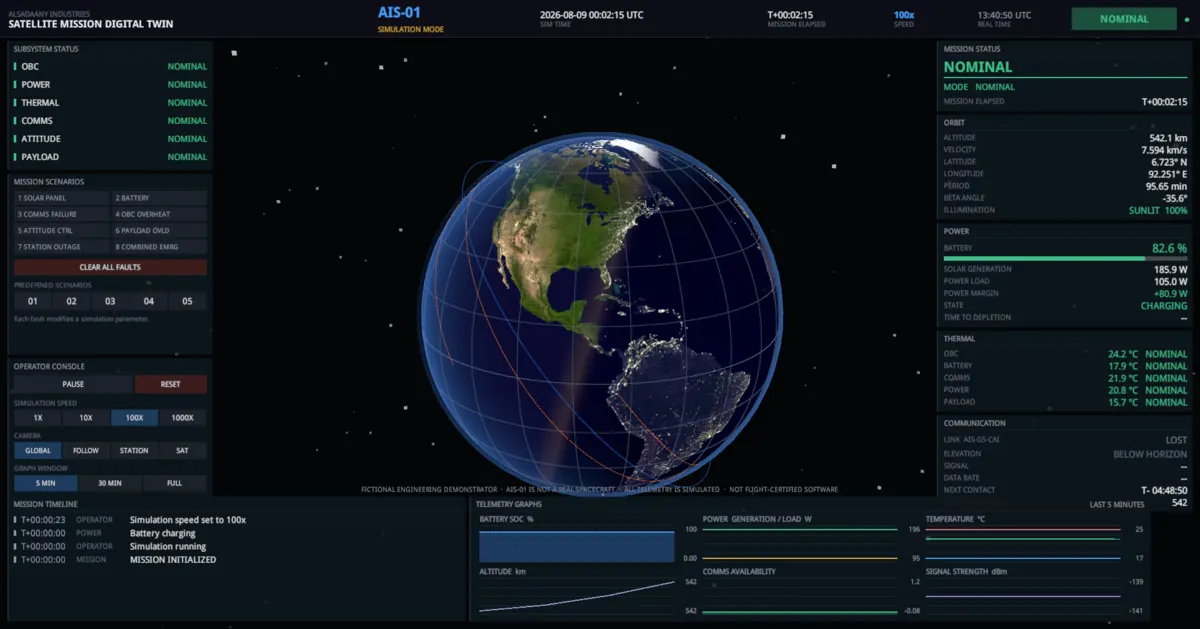Select the PAYLOAD subsystem status row
The image size is (1200, 629).
110,157
